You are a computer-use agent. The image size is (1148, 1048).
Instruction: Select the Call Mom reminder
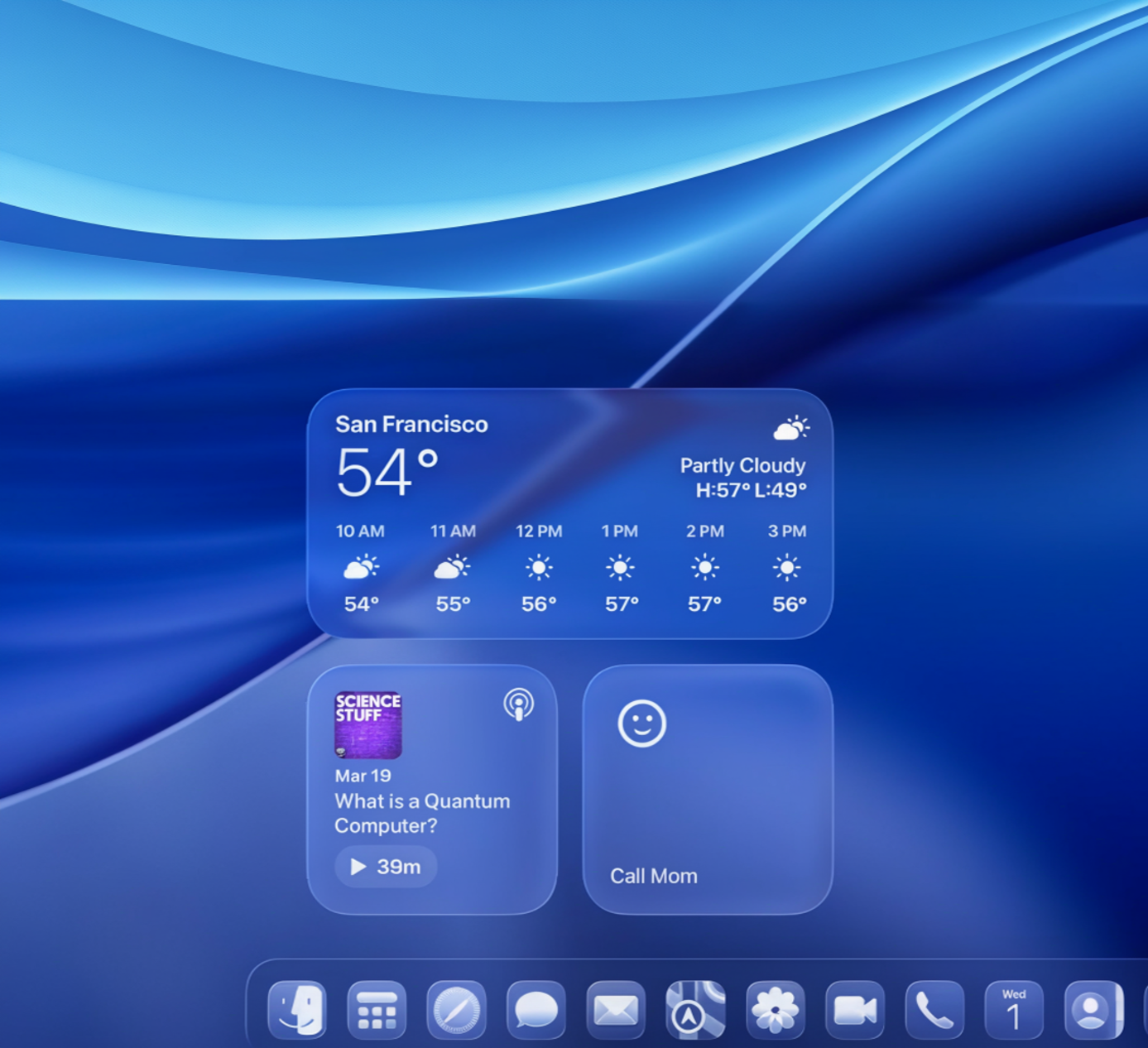click(653, 876)
